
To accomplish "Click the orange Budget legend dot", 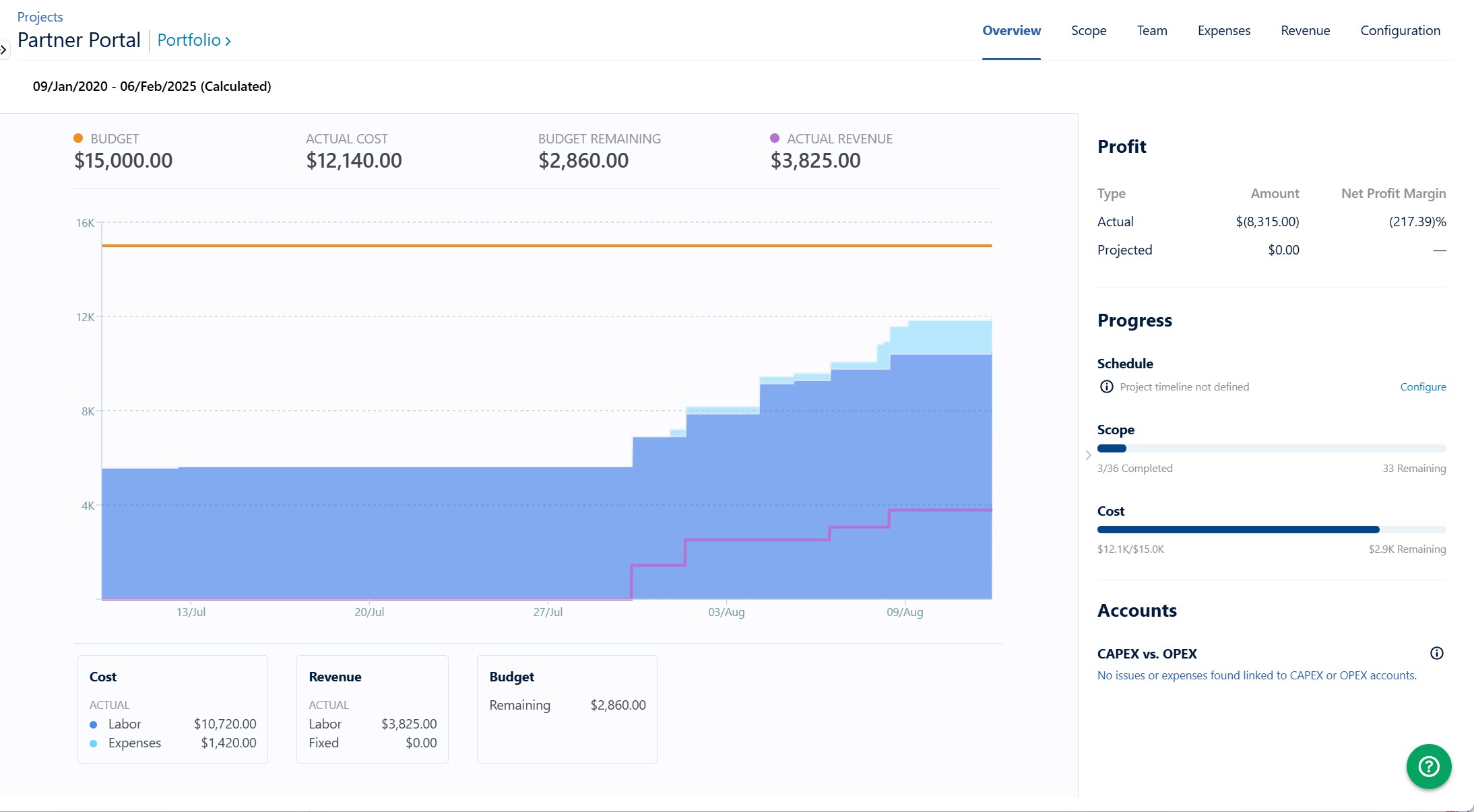I will coord(78,138).
